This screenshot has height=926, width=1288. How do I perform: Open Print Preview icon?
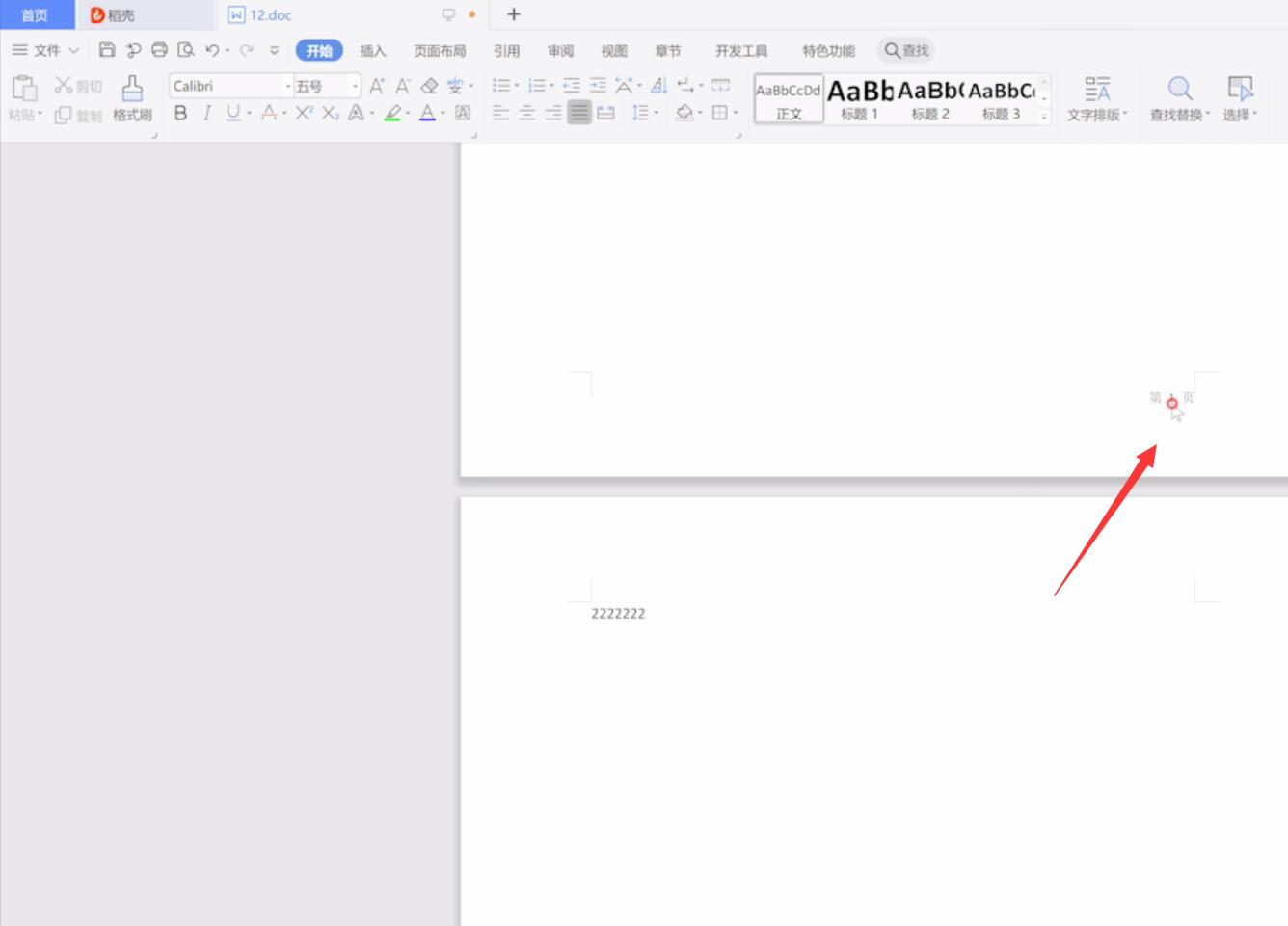click(186, 50)
